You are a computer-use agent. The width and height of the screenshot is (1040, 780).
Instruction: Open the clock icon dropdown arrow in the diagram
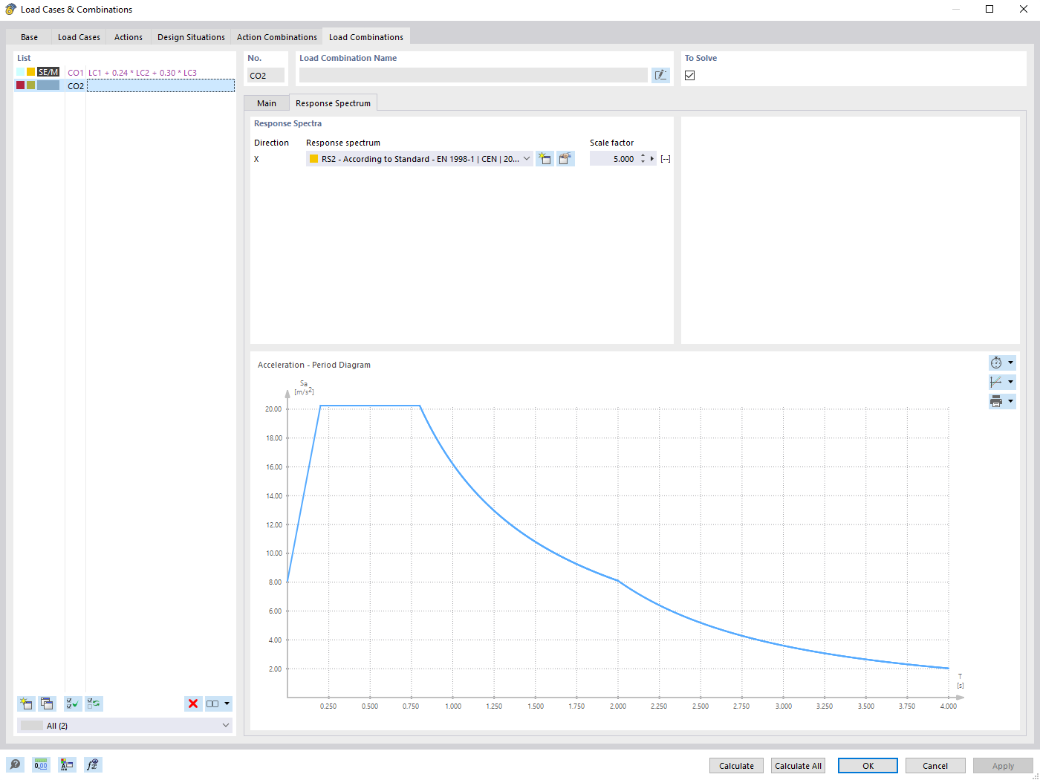click(x=1011, y=363)
